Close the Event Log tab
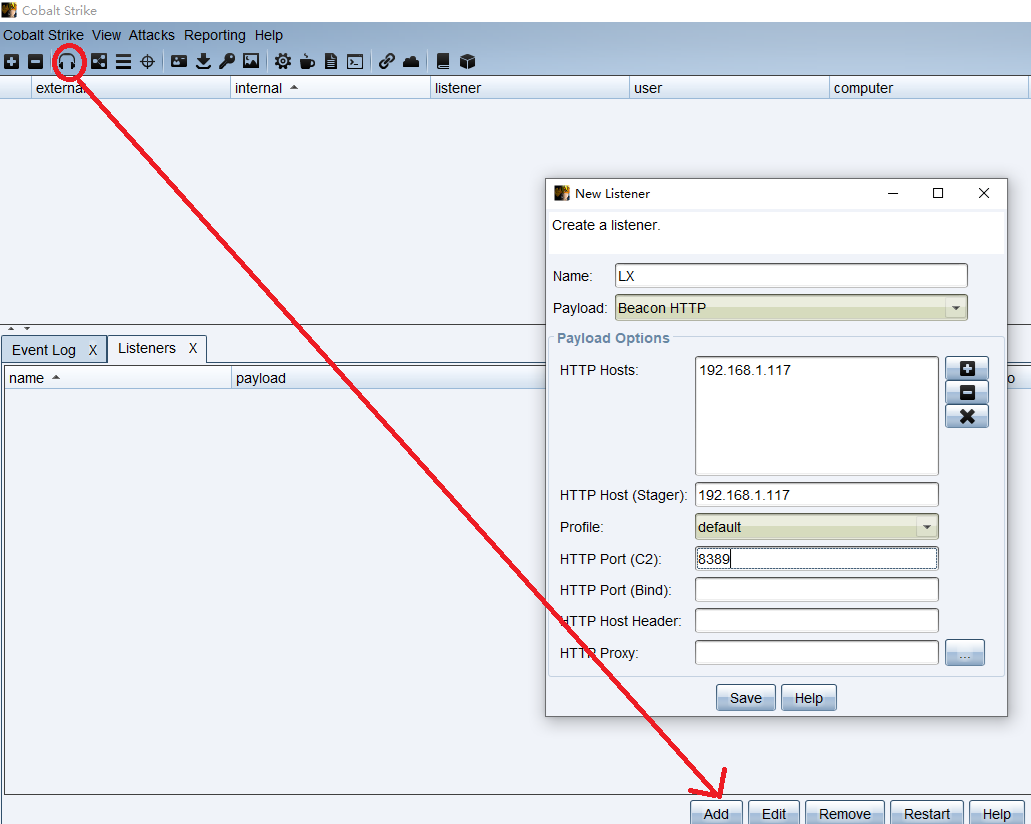 (x=93, y=351)
